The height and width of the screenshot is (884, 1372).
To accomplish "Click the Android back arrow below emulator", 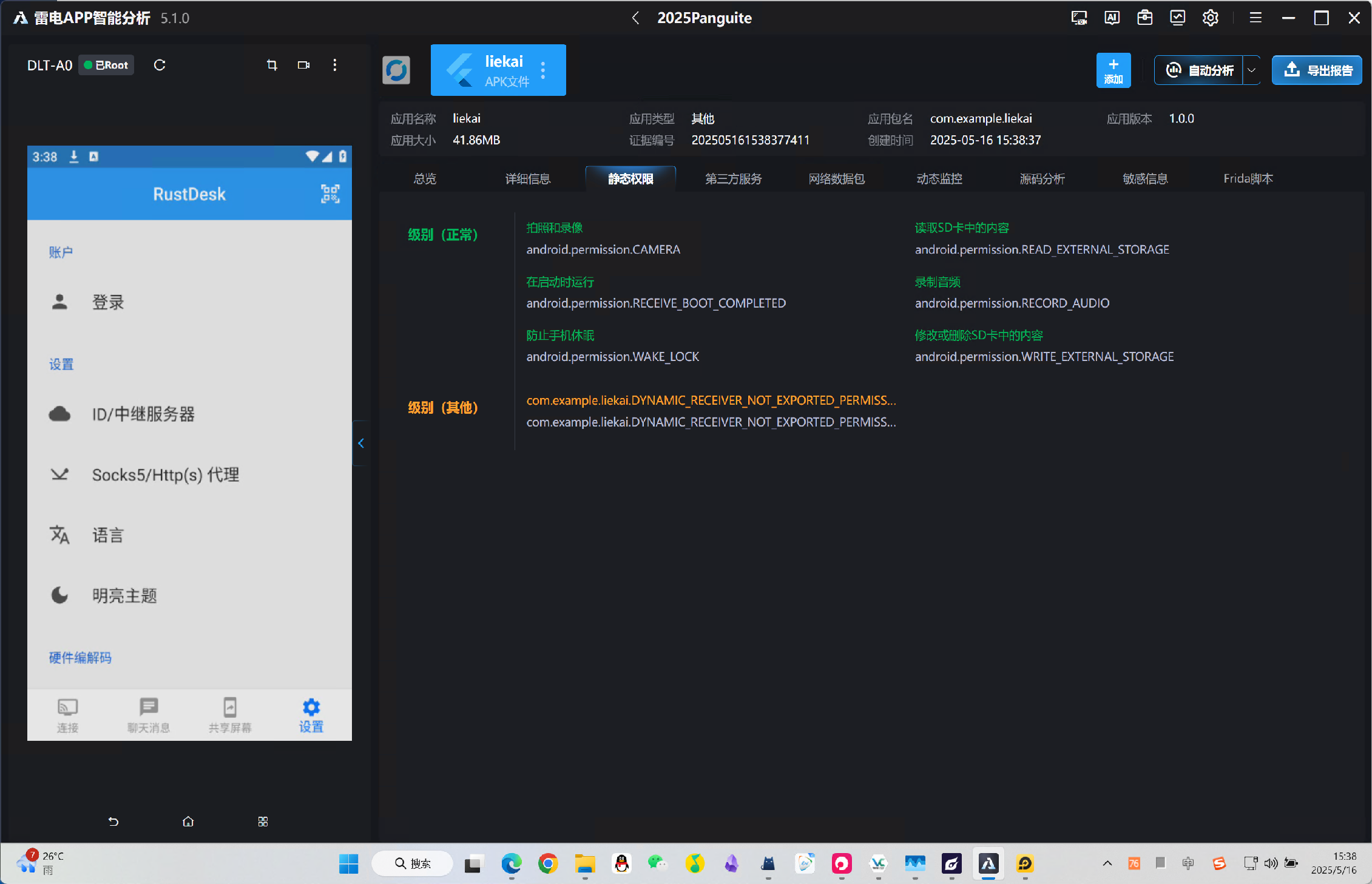I will point(113,822).
